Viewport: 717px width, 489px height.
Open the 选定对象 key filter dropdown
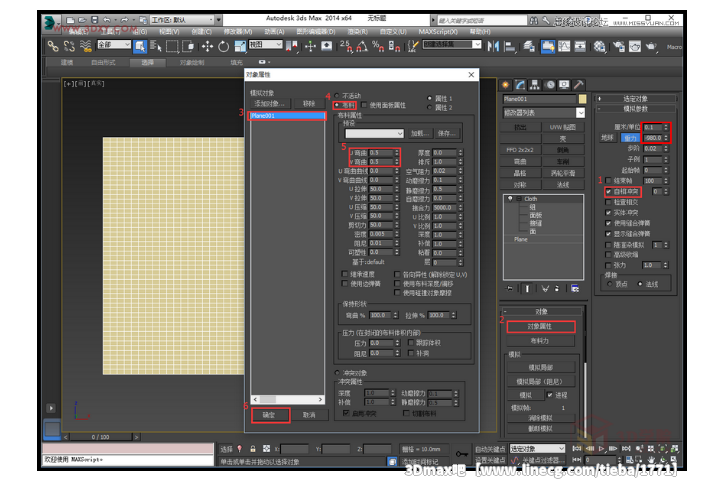click(x=537, y=449)
